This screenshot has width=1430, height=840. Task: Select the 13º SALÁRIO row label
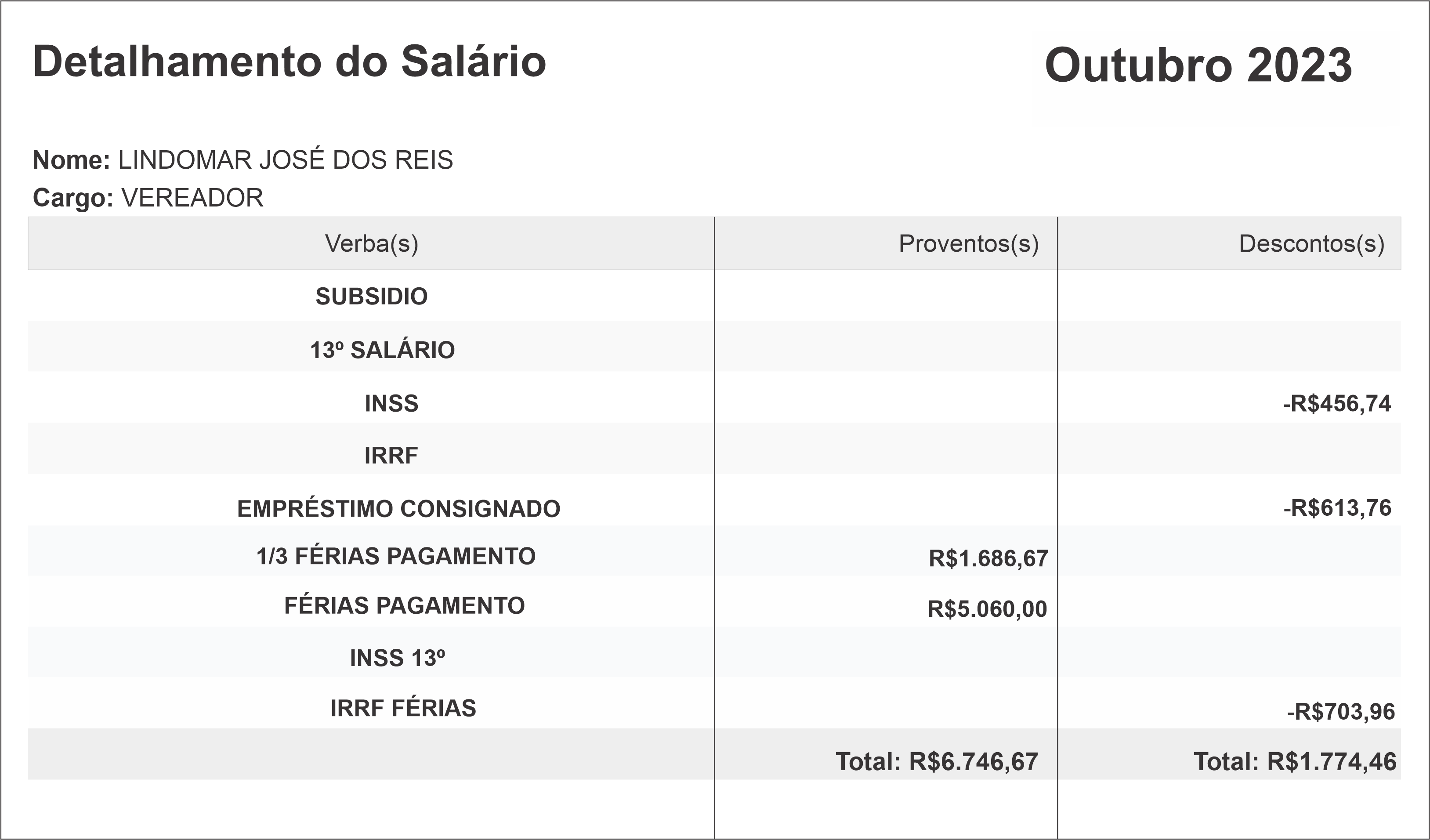[382, 350]
